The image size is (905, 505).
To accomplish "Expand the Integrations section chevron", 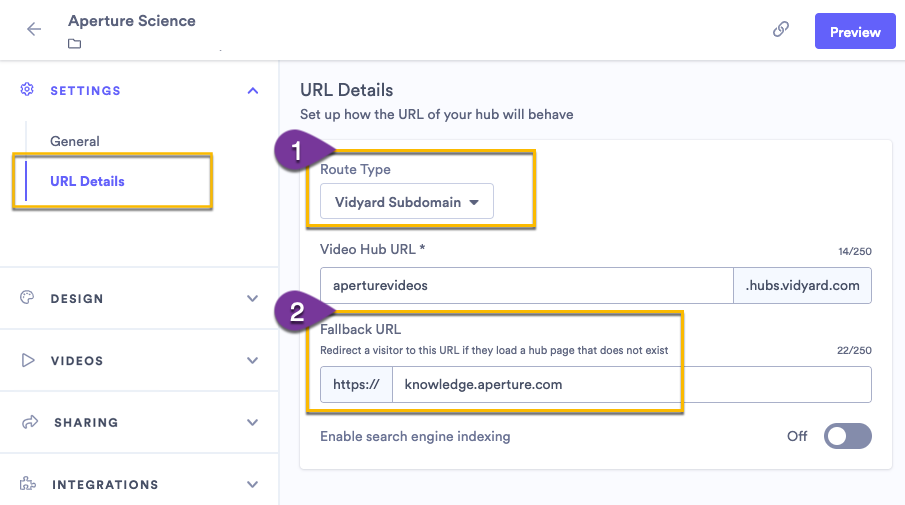I will coord(252,484).
